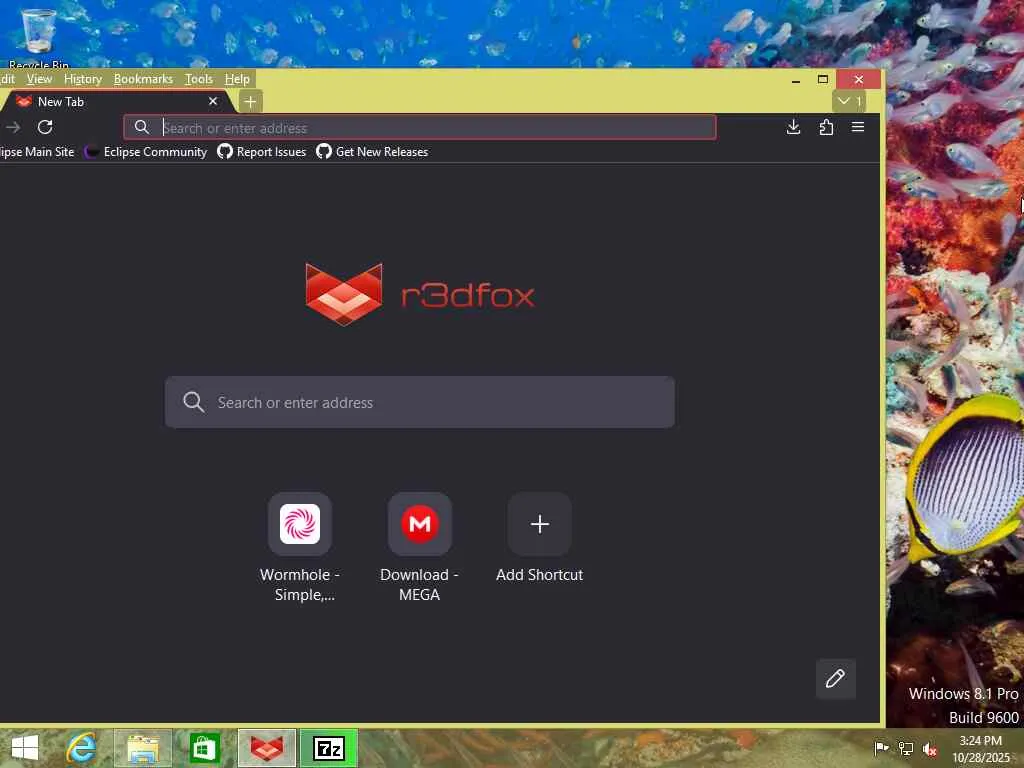Click the Action Center flag tray icon
The image size is (1024, 768).
point(881,748)
